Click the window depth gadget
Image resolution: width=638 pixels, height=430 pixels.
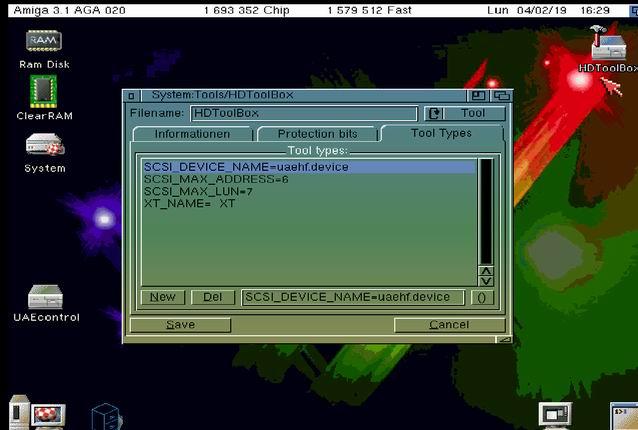pyautogui.click(x=502, y=96)
